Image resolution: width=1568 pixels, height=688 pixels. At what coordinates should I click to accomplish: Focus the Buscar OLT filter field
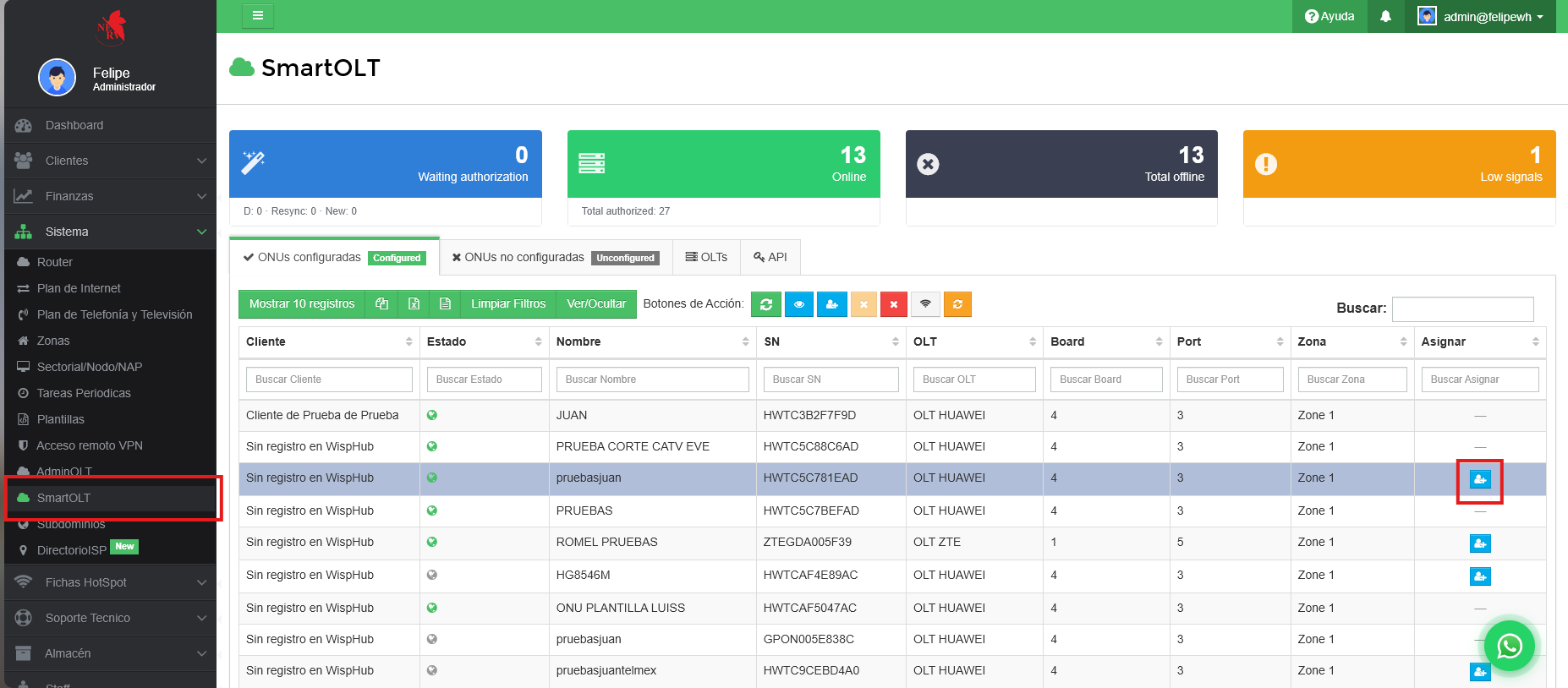(974, 379)
